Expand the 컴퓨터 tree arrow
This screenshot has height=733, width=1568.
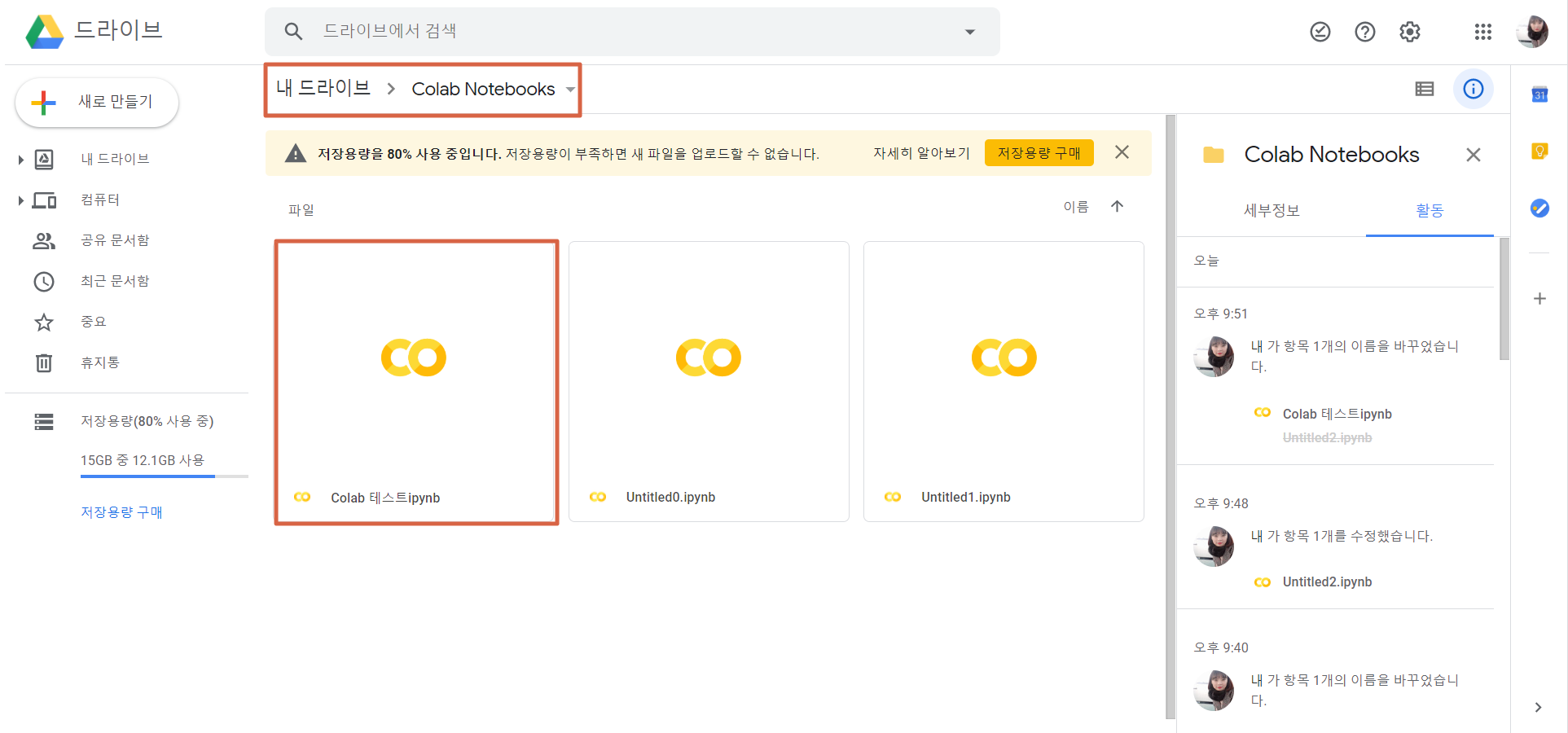click(x=20, y=200)
